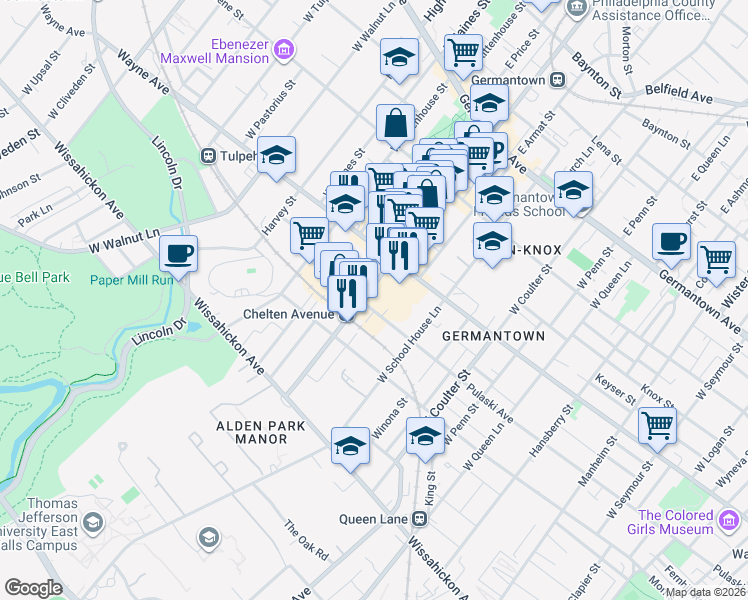Screen dimensions: 748x600
Task: Select the 'Pulaski Ave' street label
Action: pos(489,403)
